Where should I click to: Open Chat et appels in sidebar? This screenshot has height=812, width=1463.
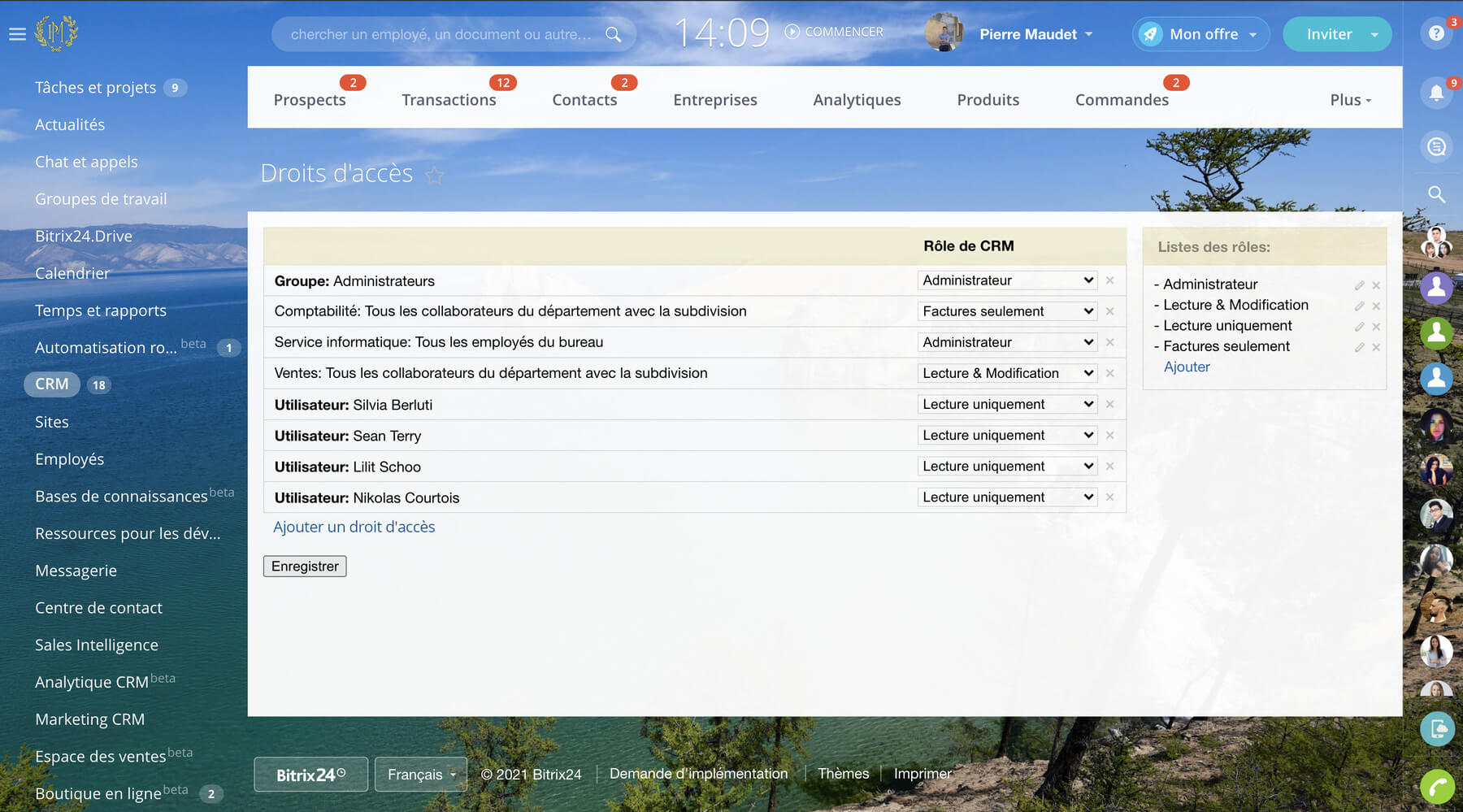pyautogui.click(x=86, y=162)
